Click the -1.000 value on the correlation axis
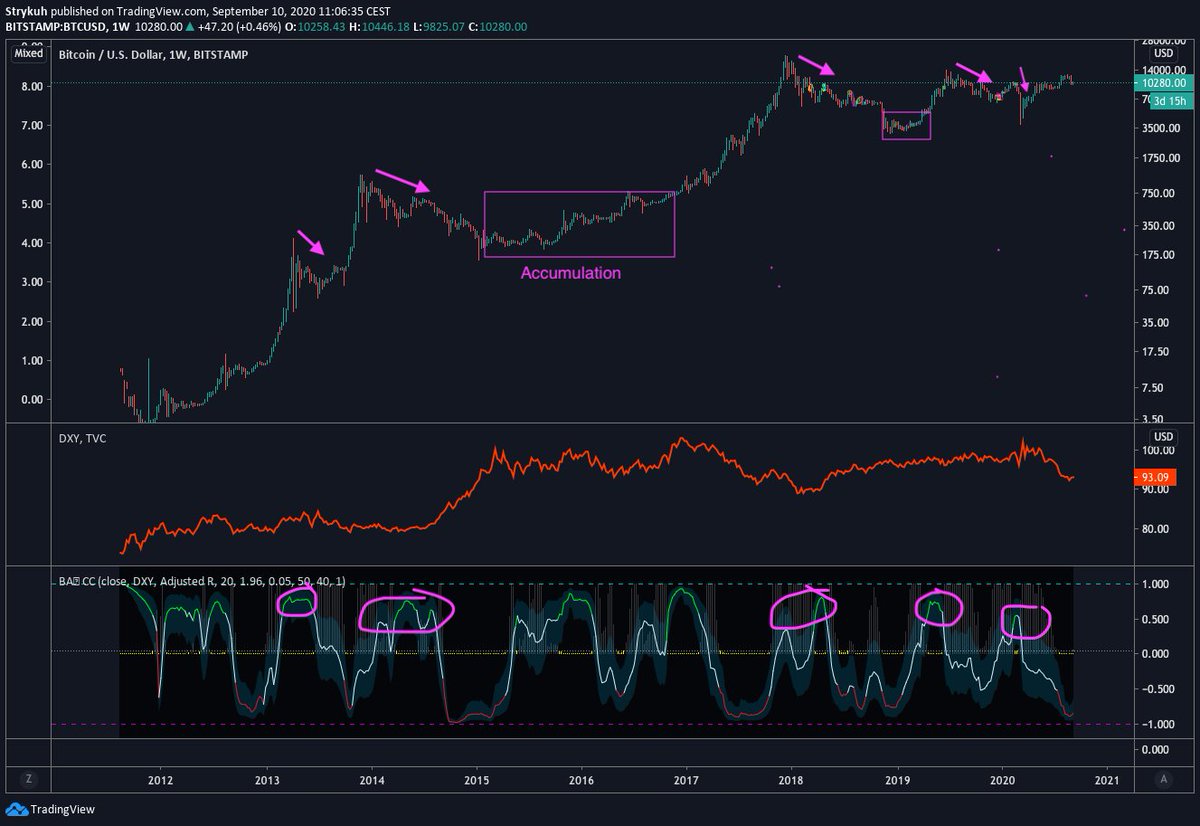 point(1160,724)
